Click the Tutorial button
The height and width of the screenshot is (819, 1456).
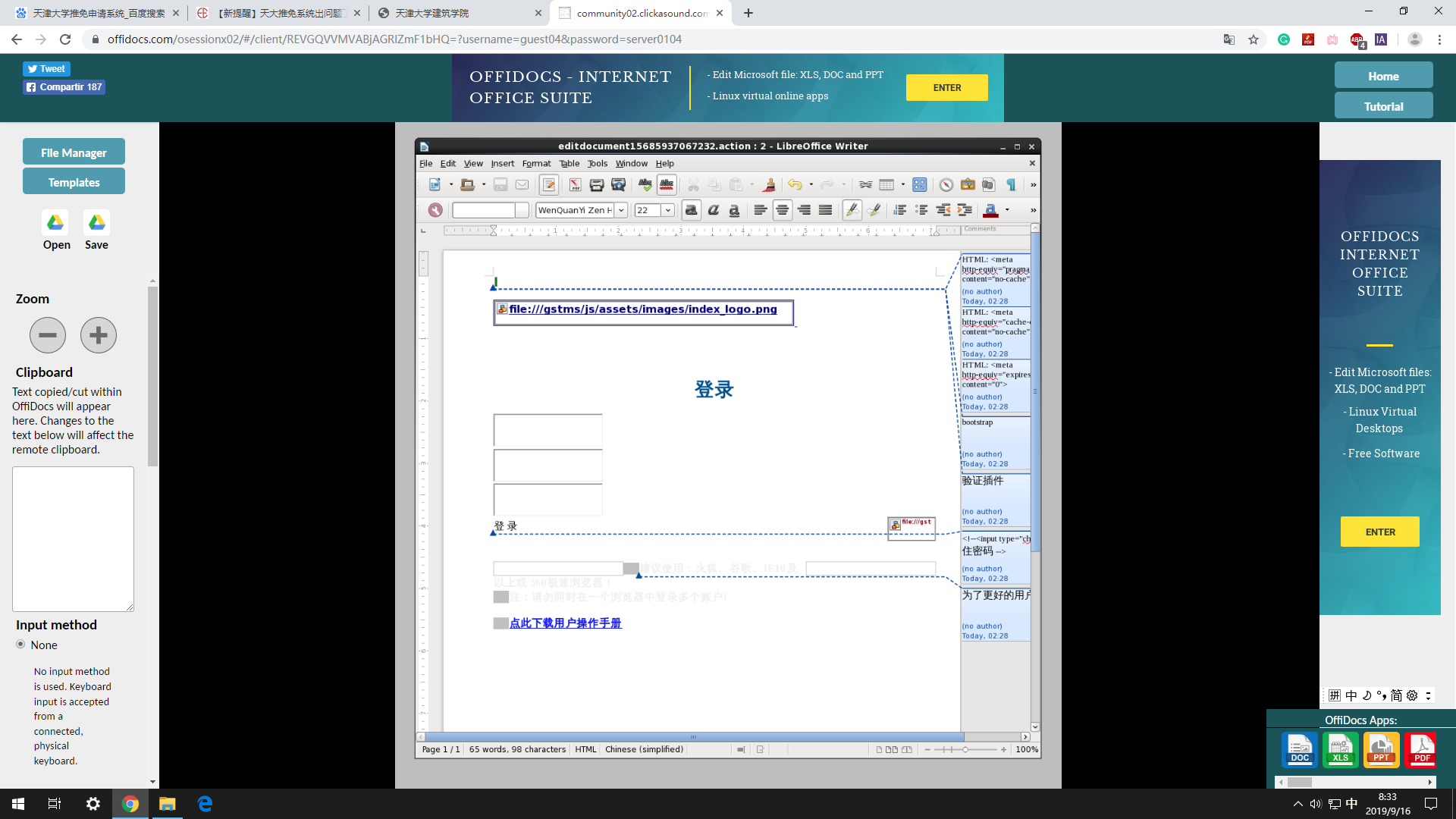click(x=1383, y=106)
